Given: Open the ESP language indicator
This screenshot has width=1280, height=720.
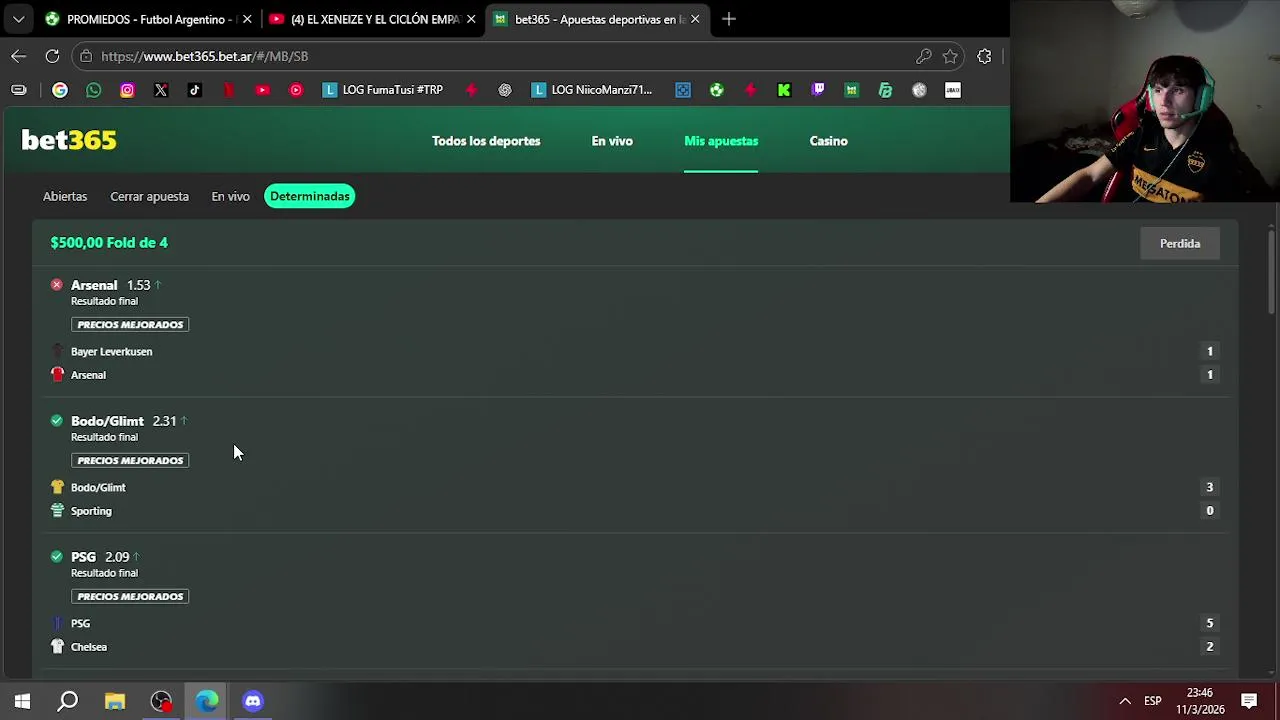Looking at the screenshot, I should pyautogui.click(x=1153, y=701).
